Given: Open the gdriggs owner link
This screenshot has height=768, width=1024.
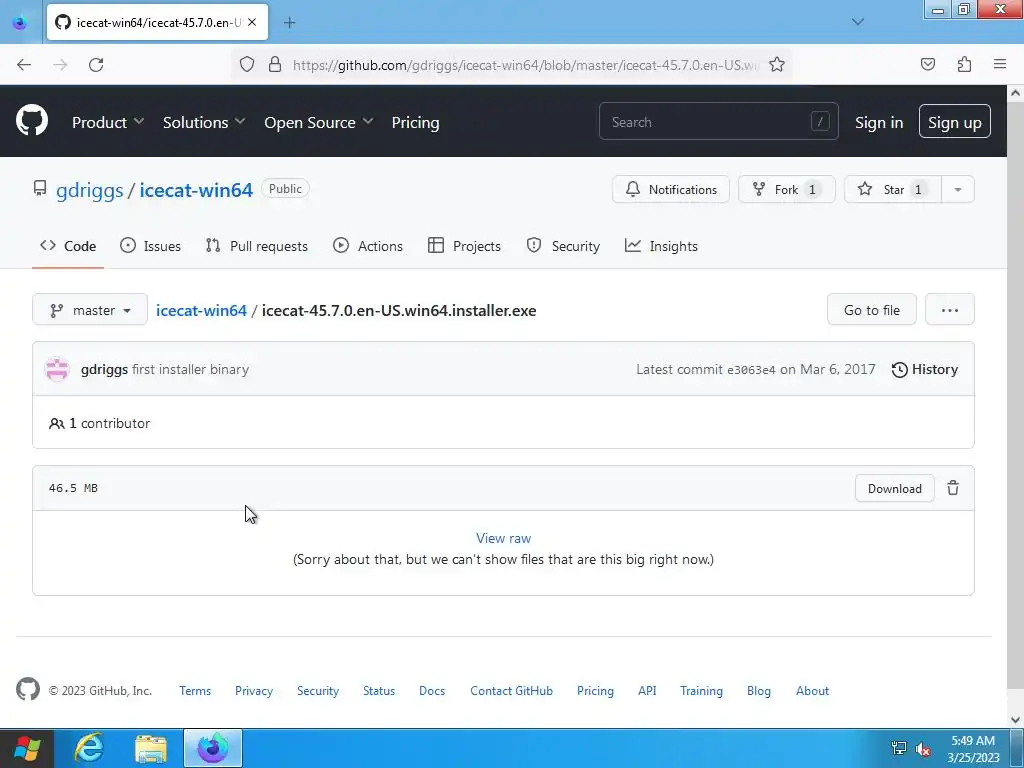Looking at the screenshot, I should click(89, 190).
